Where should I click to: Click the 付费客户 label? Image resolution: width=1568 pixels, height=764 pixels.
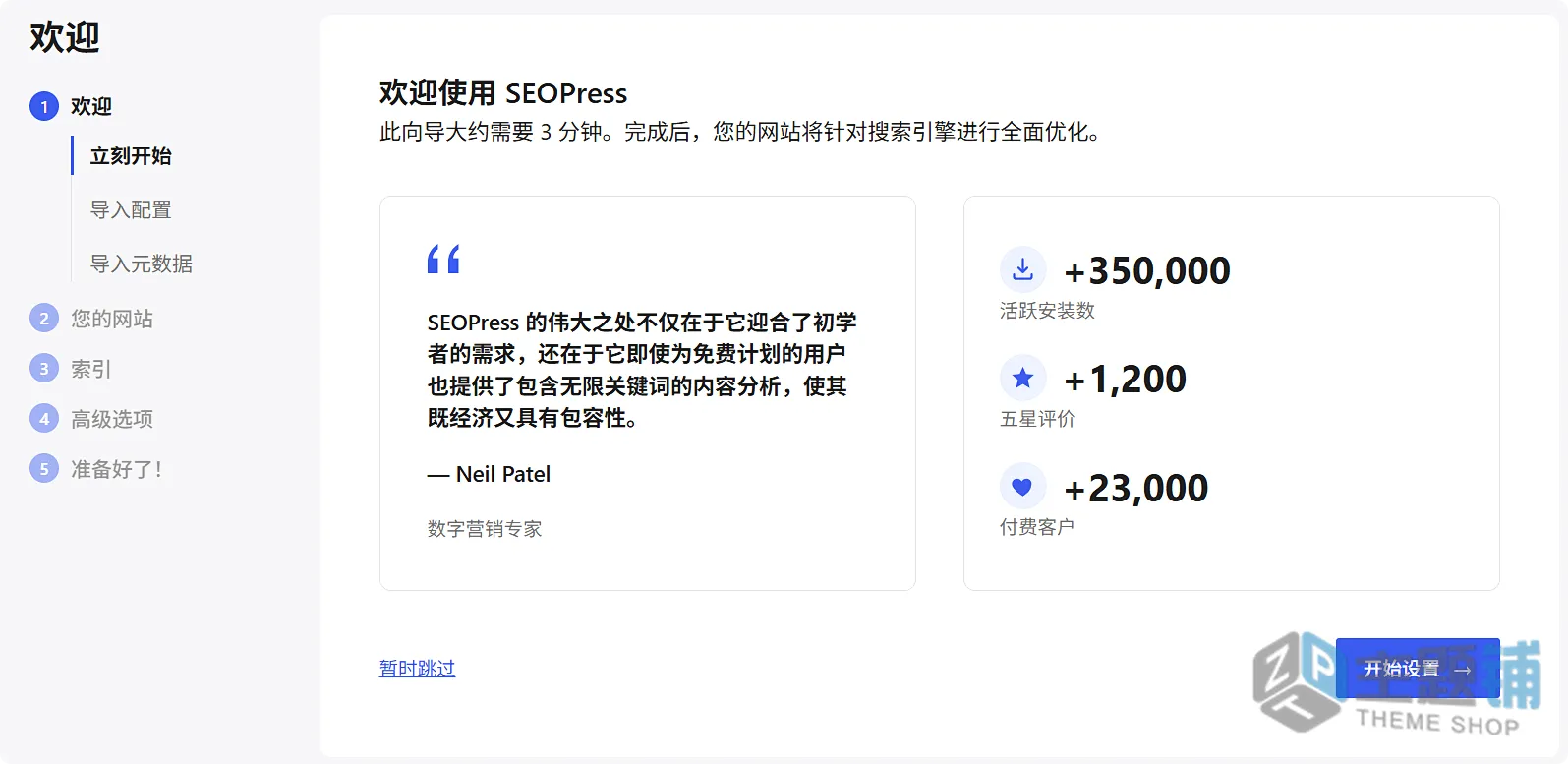(1037, 527)
